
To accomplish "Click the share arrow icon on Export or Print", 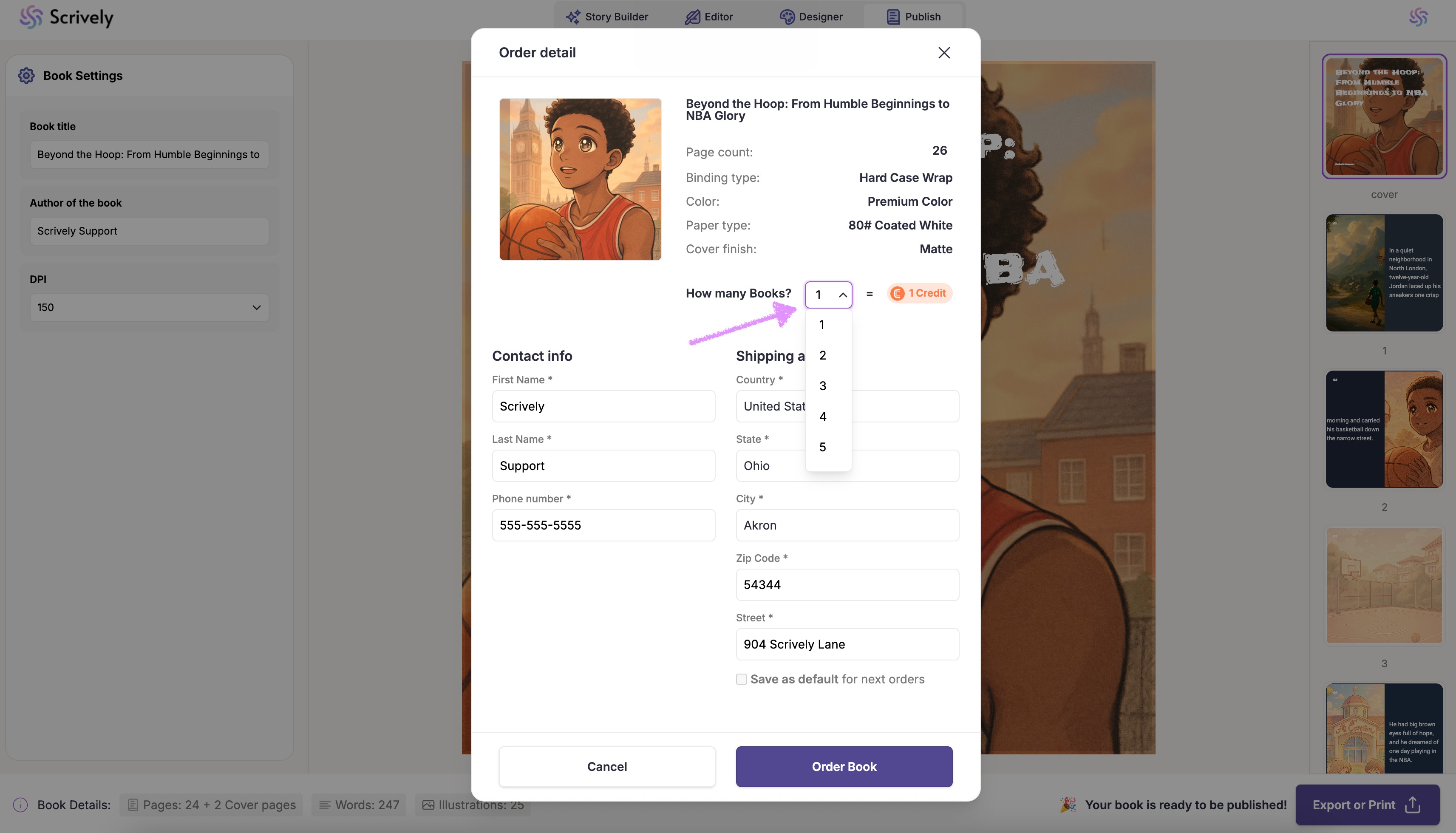I will [x=1413, y=805].
